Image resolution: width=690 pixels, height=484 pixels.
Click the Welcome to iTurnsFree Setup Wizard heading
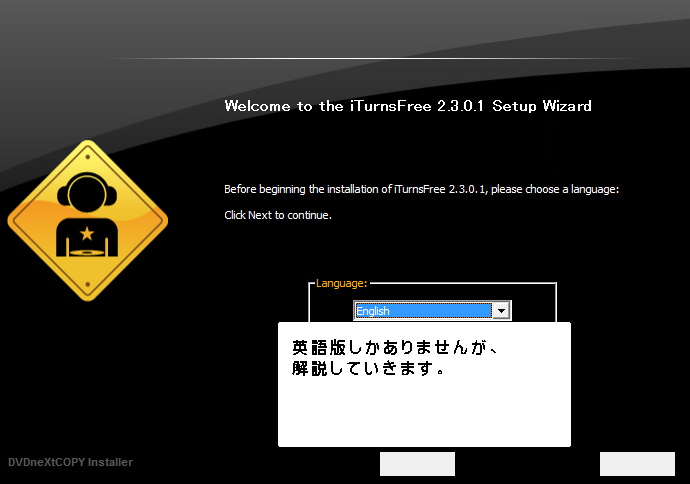tap(407, 106)
